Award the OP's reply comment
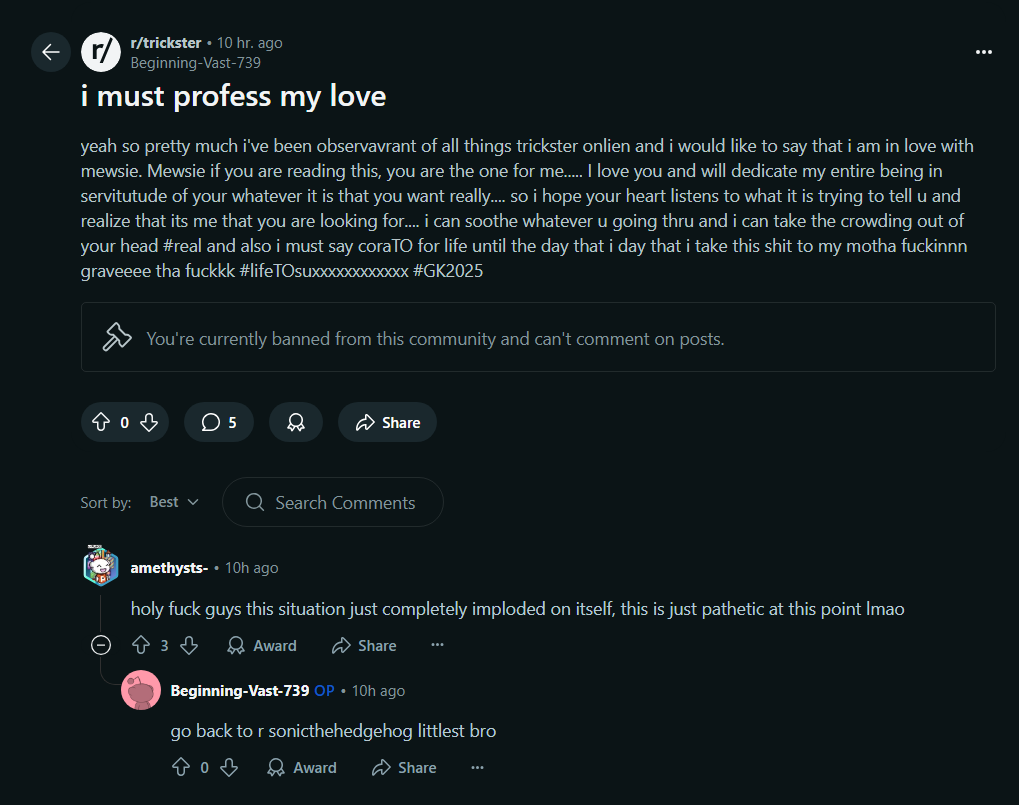The height and width of the screenshot is (805, 1019). pyautogui.click(x=302, y=768)
